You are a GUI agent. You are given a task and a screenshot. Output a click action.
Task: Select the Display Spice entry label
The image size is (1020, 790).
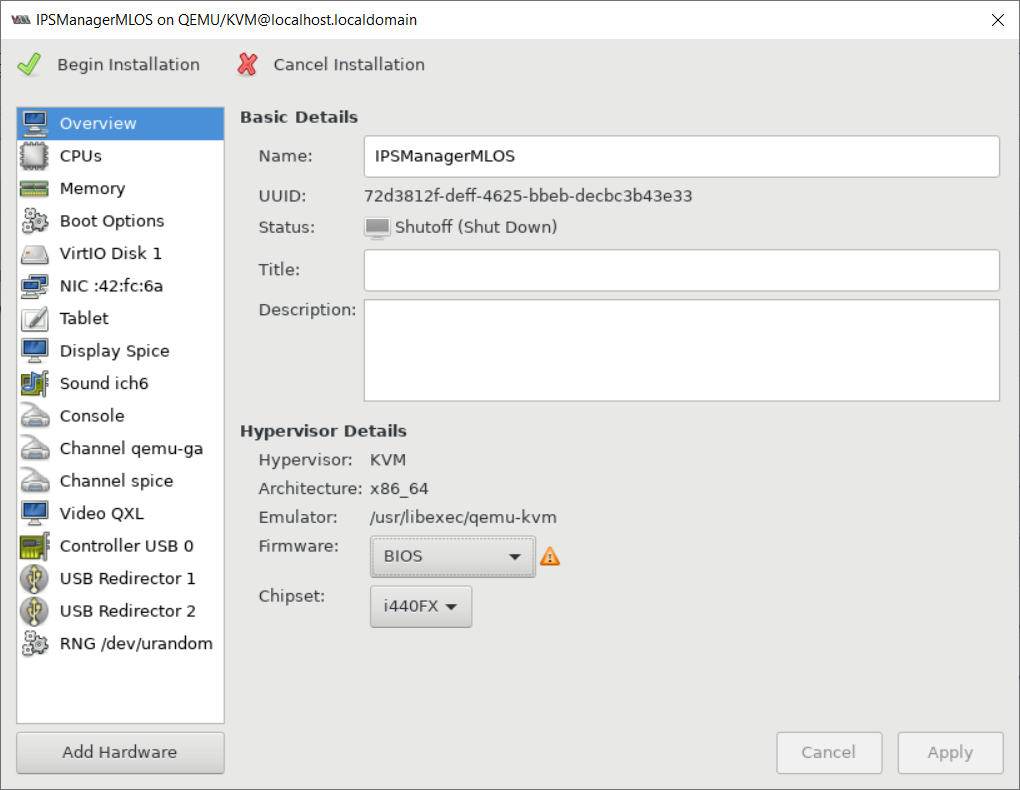tap(114, 351)
